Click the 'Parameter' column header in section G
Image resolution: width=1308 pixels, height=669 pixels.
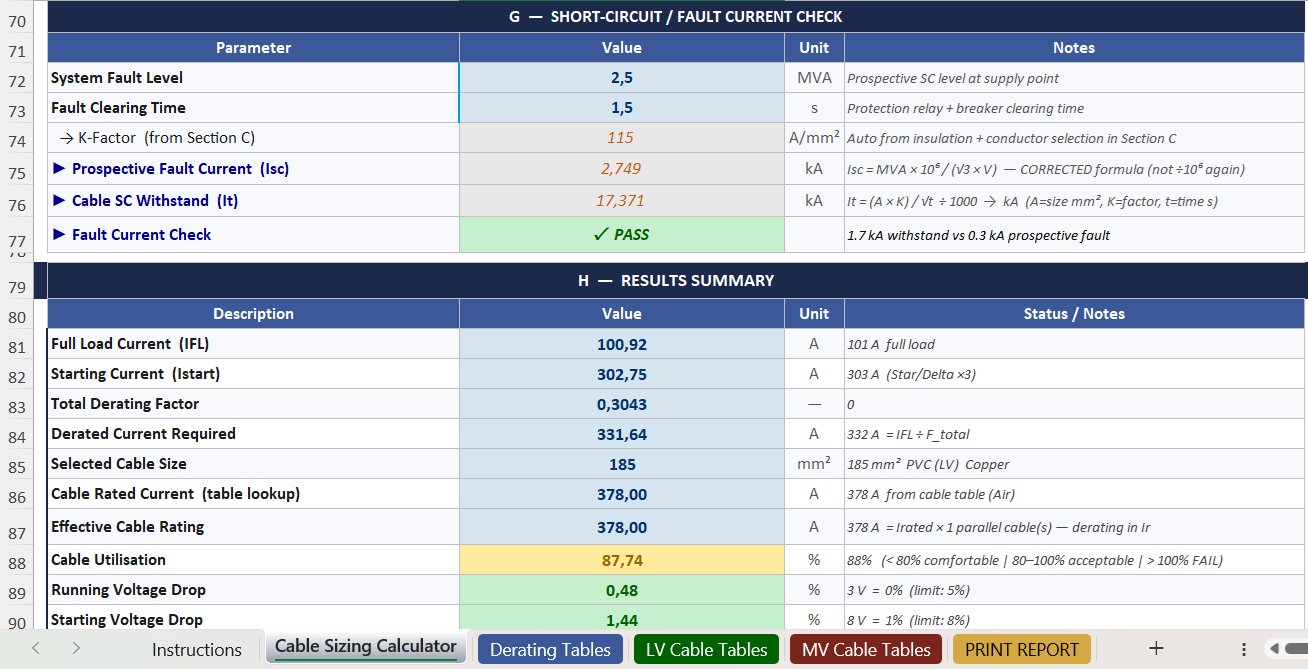[253, 48]
